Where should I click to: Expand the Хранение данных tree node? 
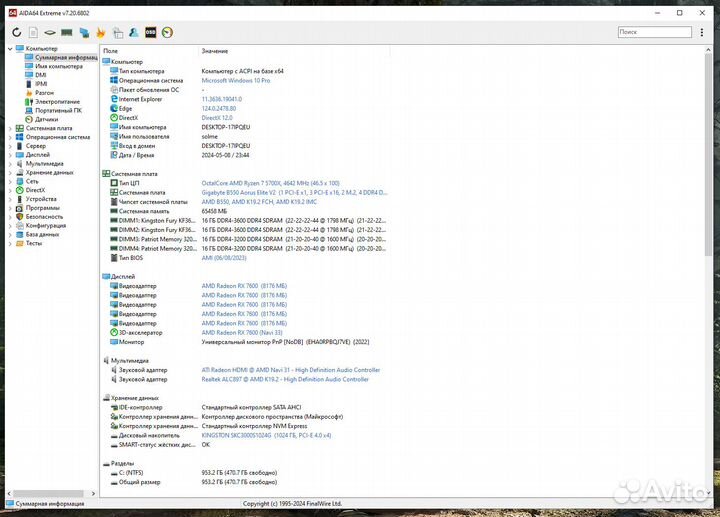(10, 172)
